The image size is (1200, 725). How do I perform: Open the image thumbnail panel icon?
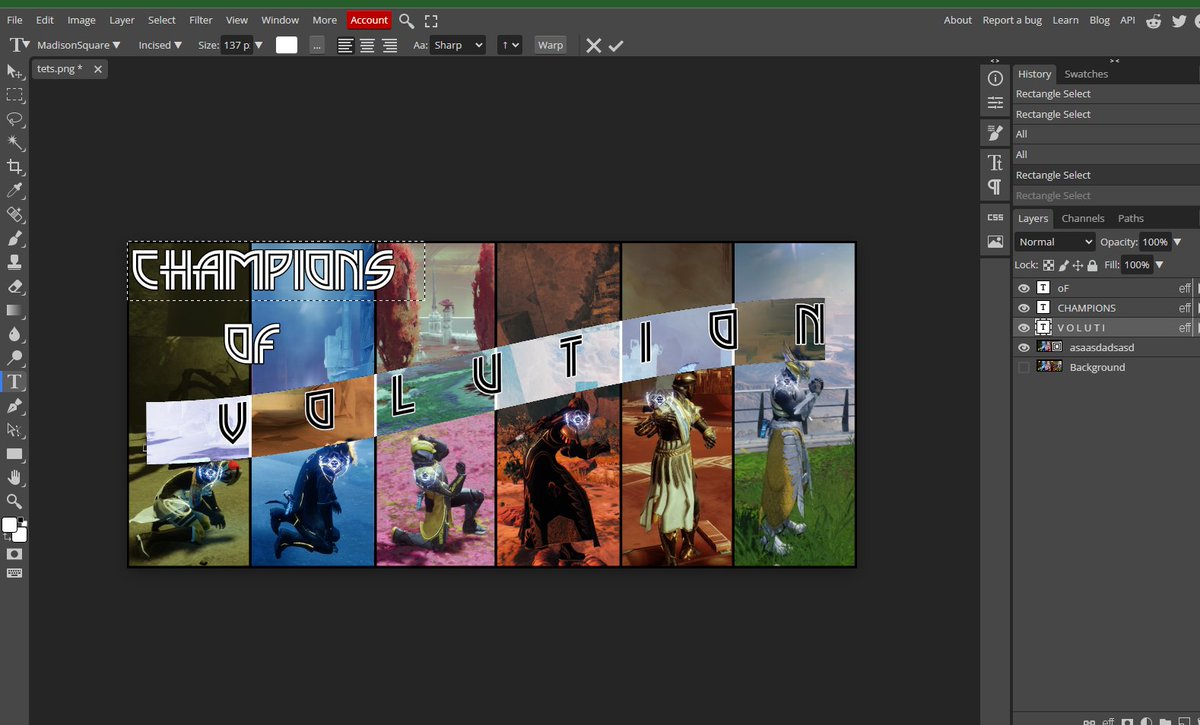point(995,242)
